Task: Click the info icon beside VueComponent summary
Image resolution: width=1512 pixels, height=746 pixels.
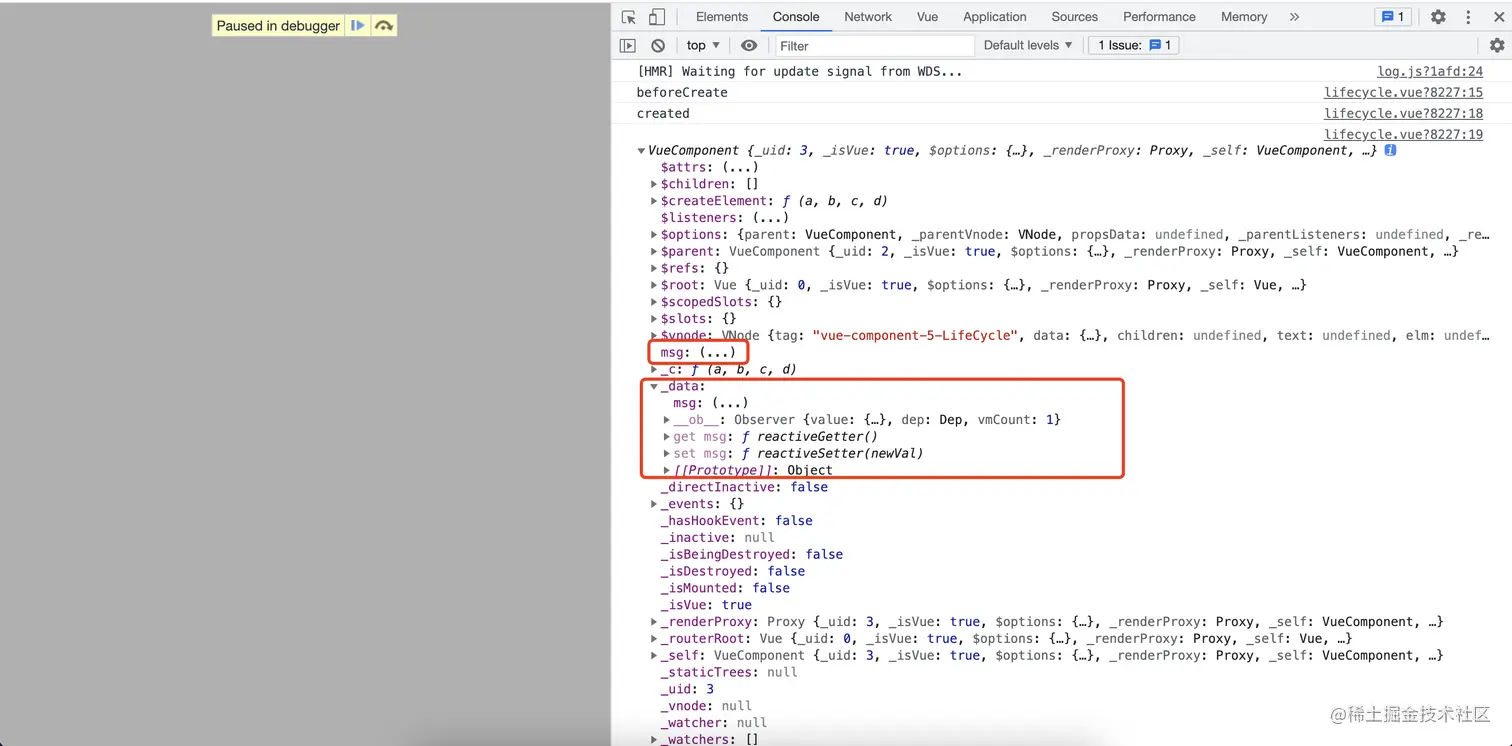Action: click(x=1390, y=150)
